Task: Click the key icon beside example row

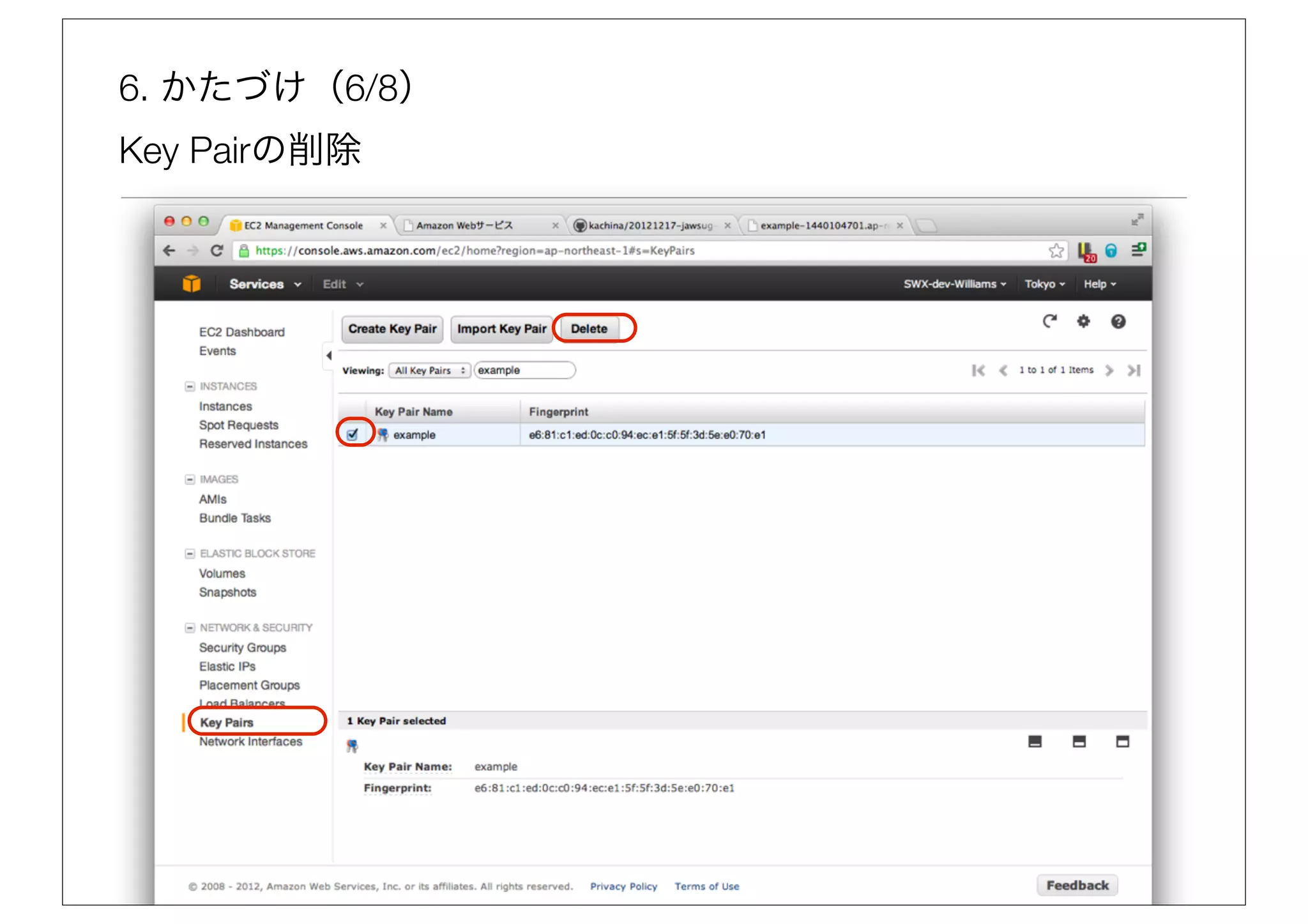Action: [x=383, y=435]
